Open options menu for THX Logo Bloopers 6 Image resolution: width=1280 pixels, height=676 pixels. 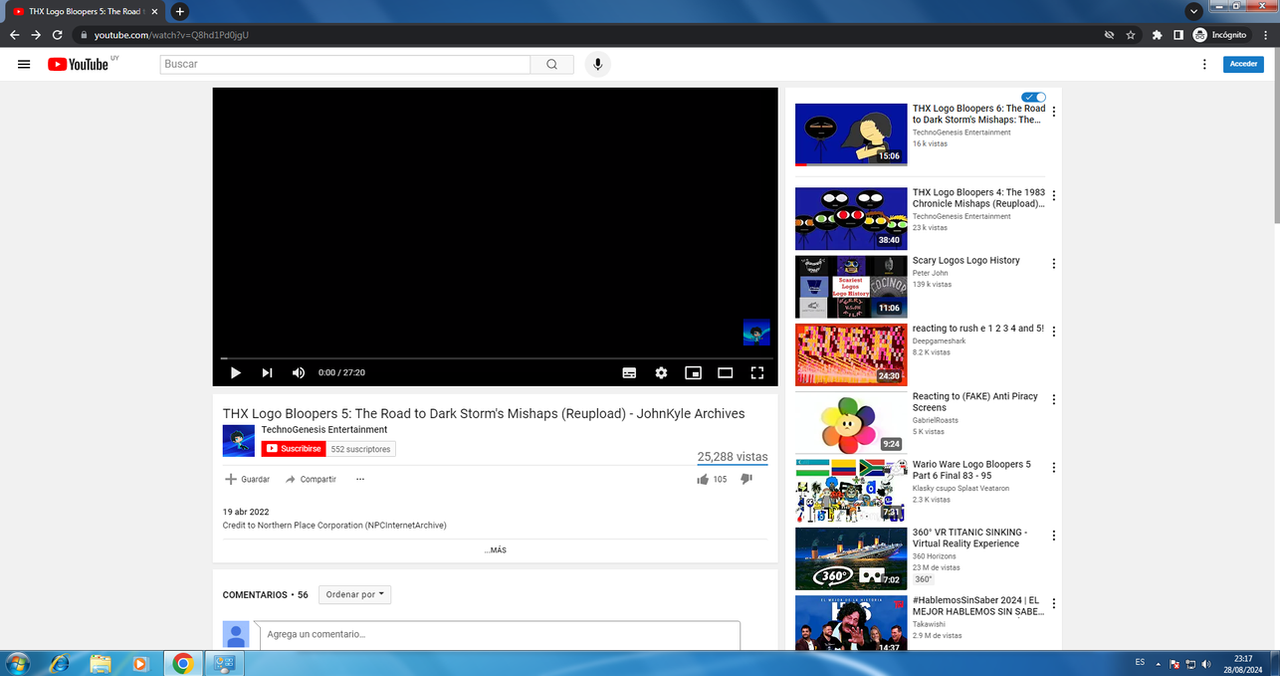pos(1053,112)
